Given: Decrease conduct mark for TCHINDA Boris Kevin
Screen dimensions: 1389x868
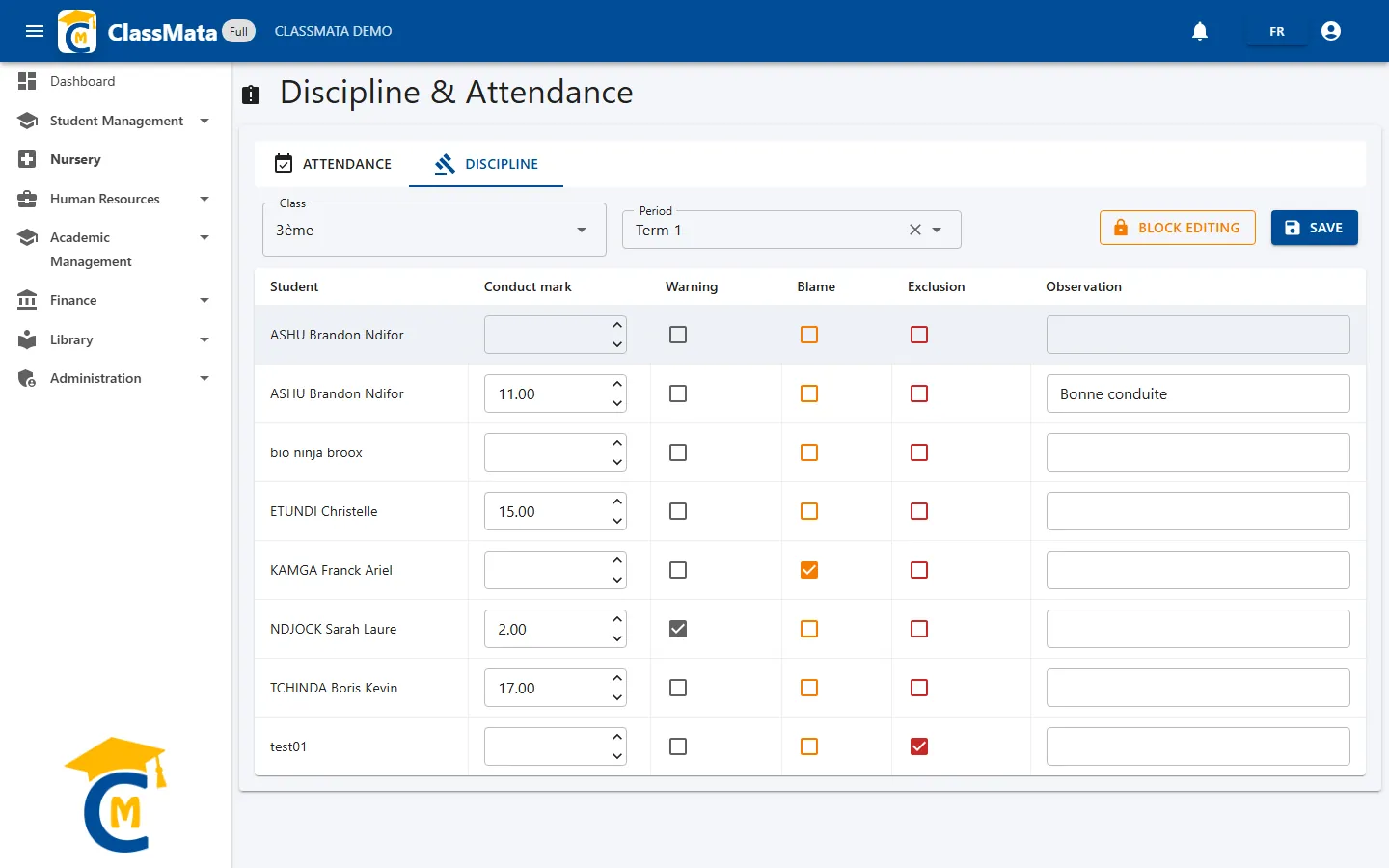Looking at the screenshot, I should (x=617, y=697).
